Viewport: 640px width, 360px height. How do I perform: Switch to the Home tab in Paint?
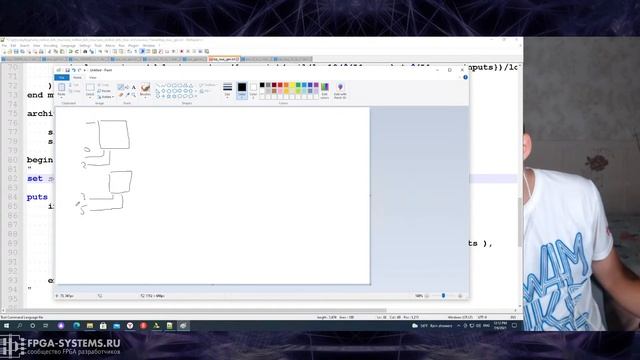tap(77, 78)
